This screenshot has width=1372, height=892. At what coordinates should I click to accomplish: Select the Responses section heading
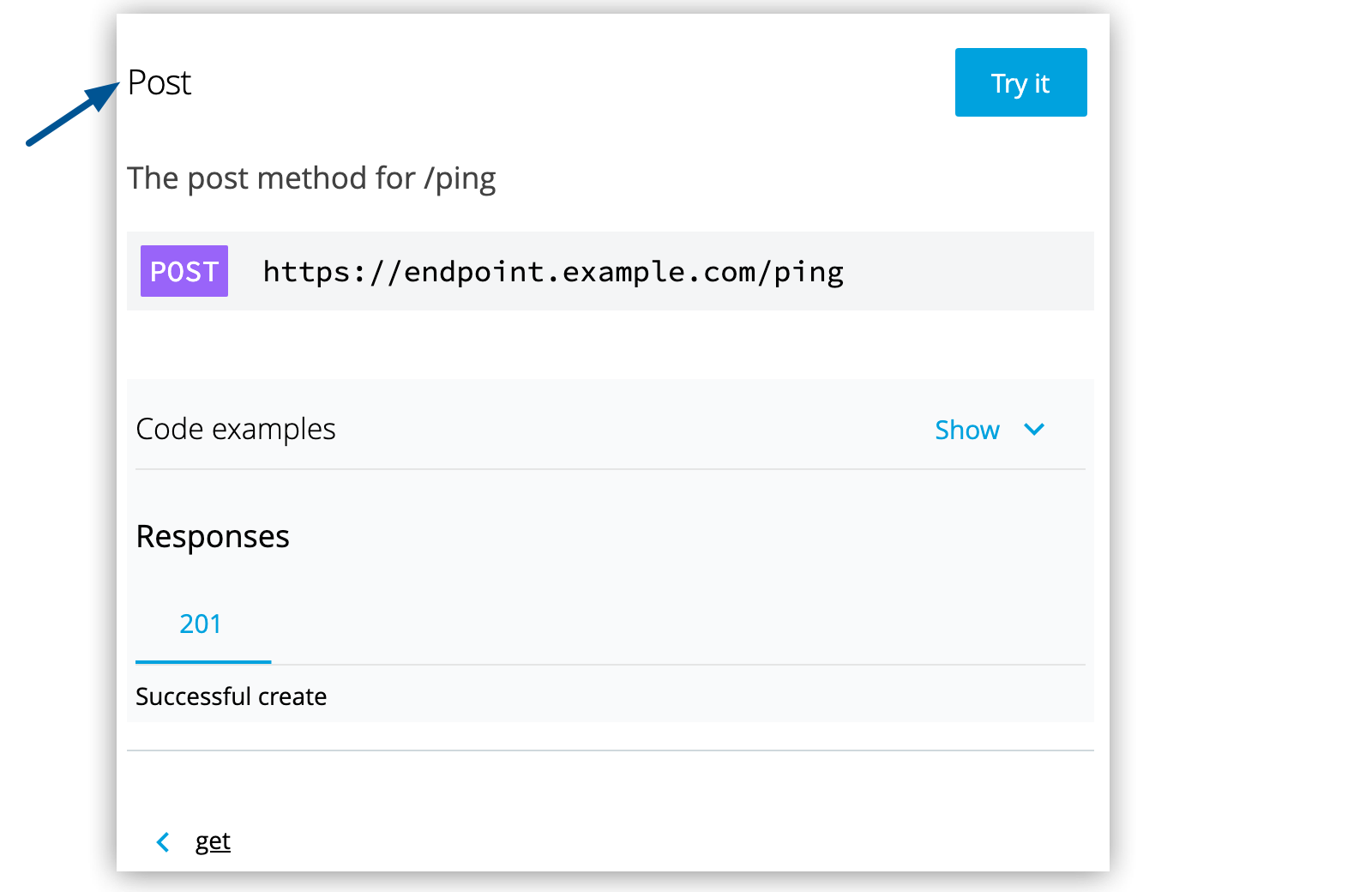tap(212, 536)
